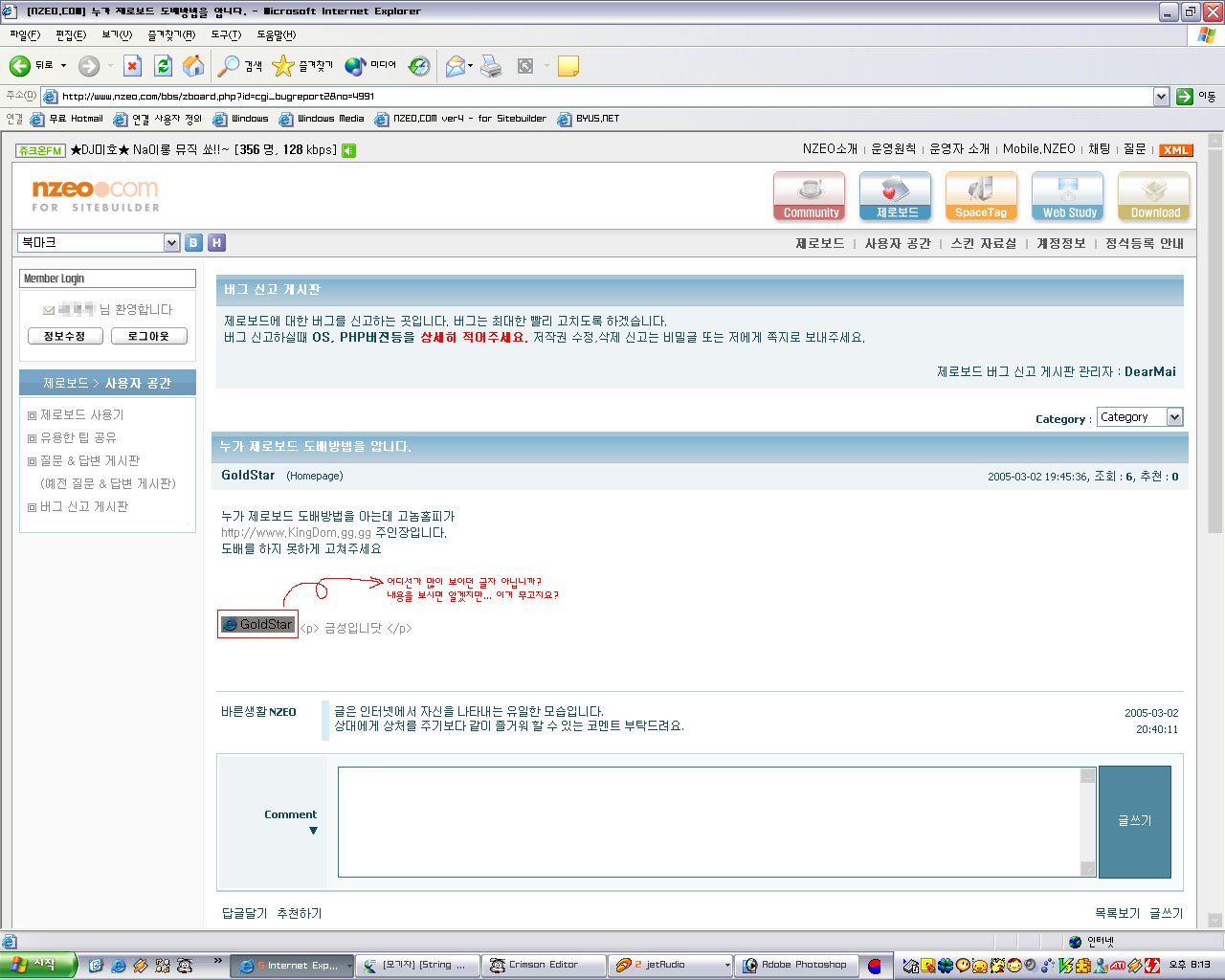
Task: Expand the address bar dropdown arrow
Action: click(x=1161, y=97)
